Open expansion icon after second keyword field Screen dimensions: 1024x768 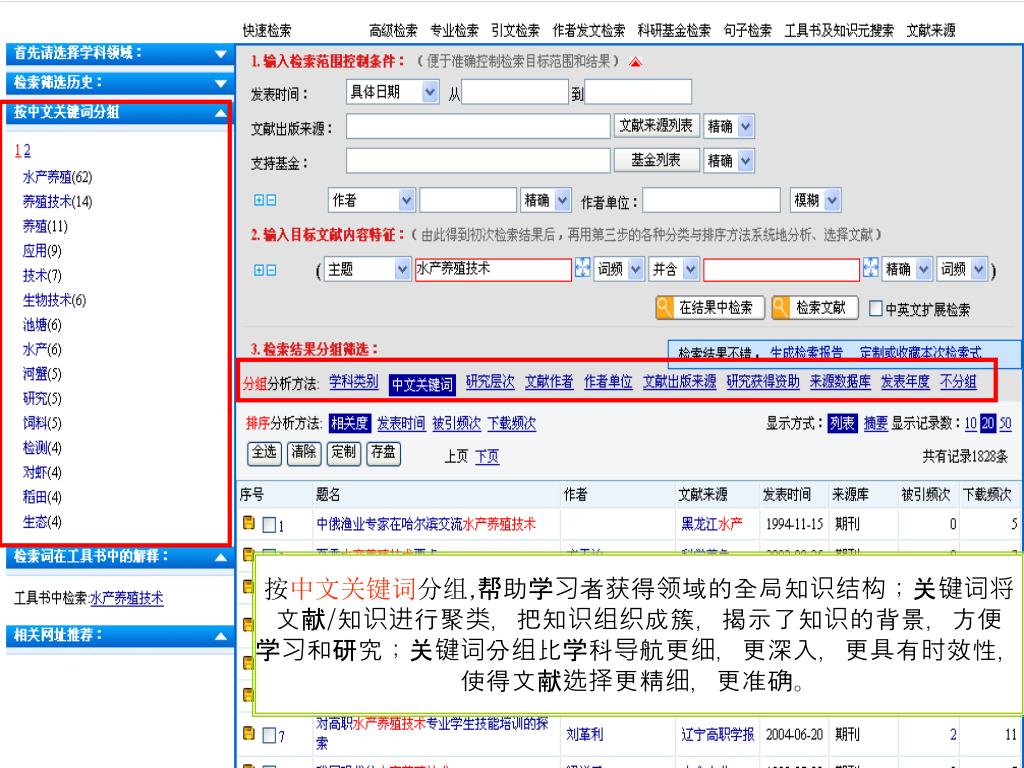(871, 268)
